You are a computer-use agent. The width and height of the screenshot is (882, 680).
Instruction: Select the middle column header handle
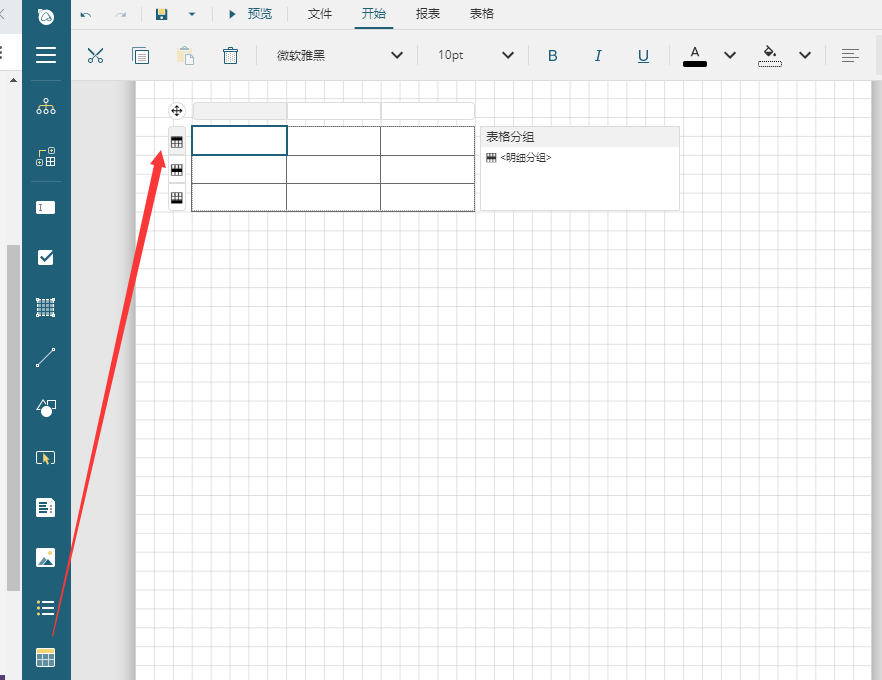(x=334, y=111)
